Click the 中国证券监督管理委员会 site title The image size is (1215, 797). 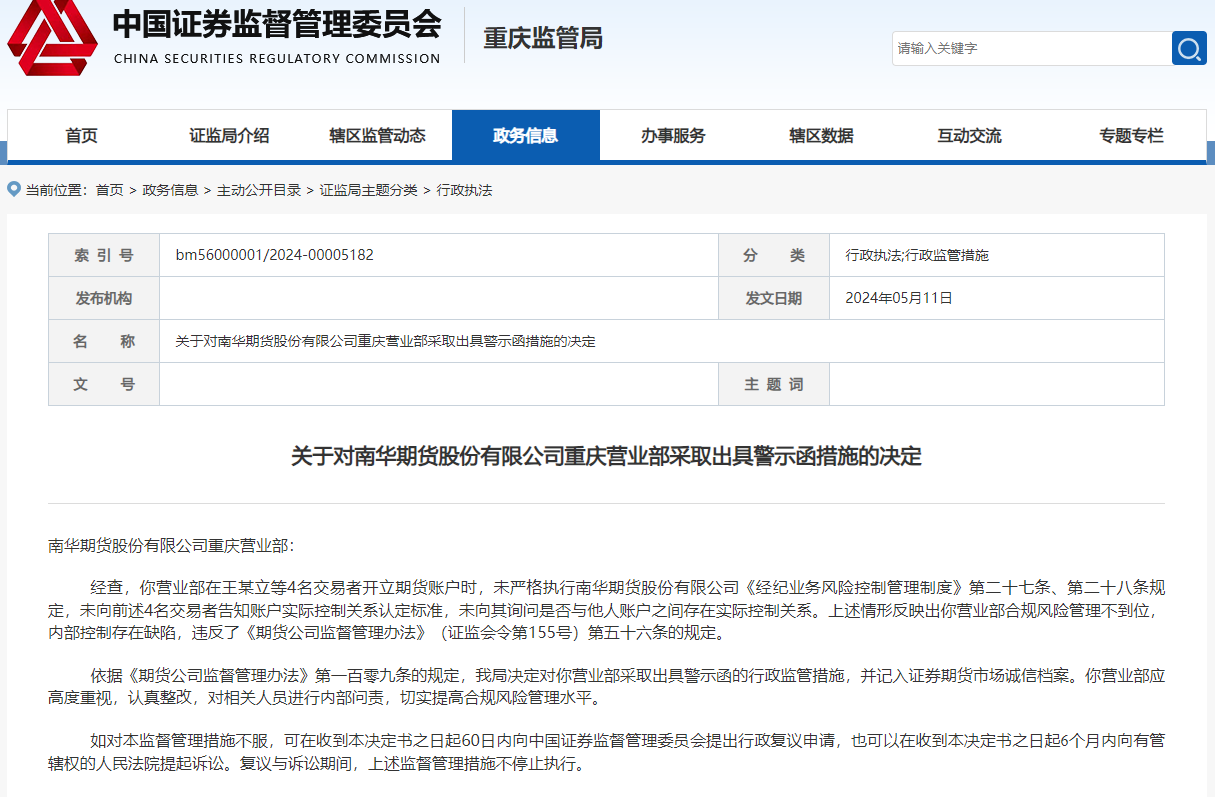click(277, 24)
